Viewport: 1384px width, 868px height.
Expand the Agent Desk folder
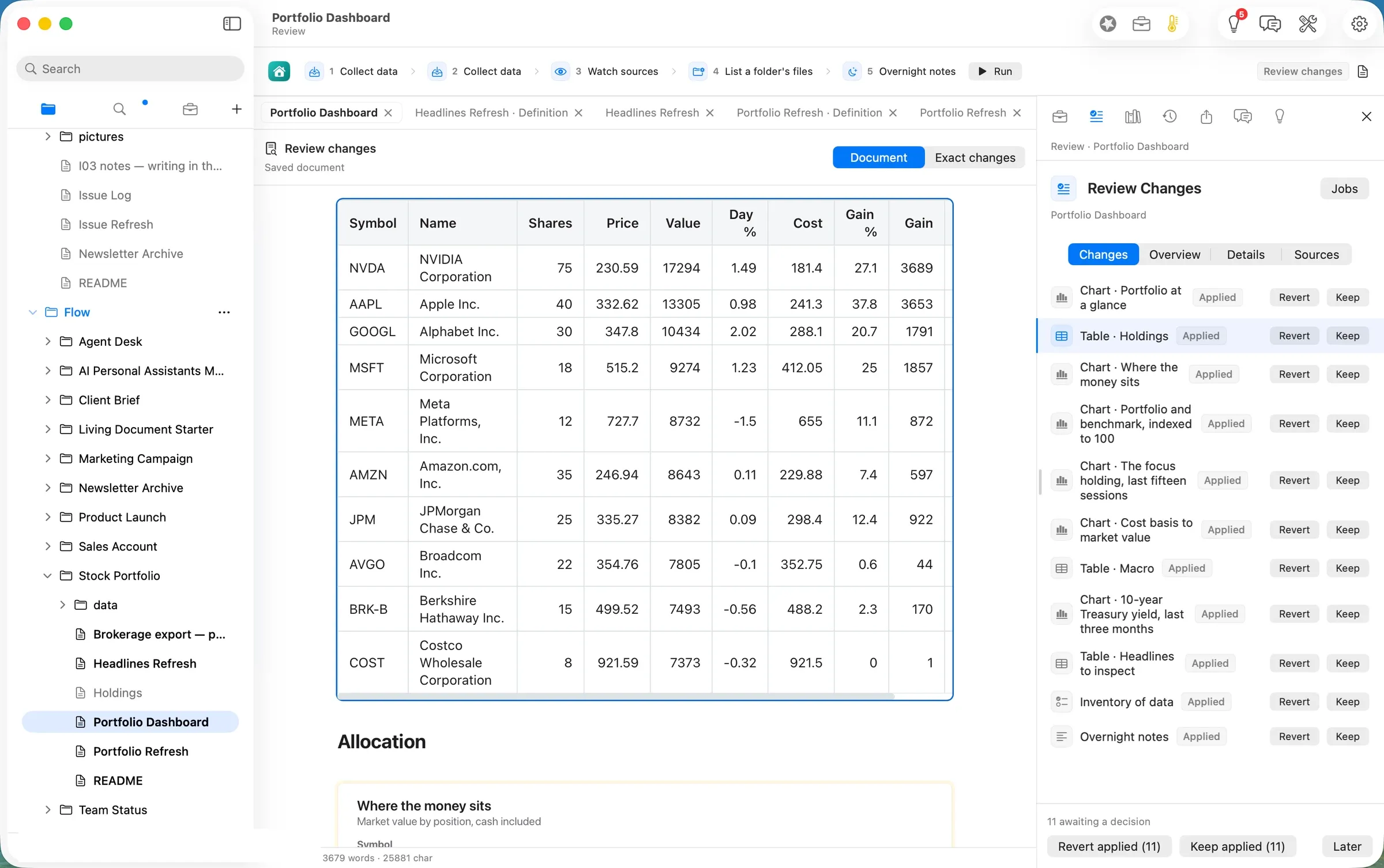point(48,341)
